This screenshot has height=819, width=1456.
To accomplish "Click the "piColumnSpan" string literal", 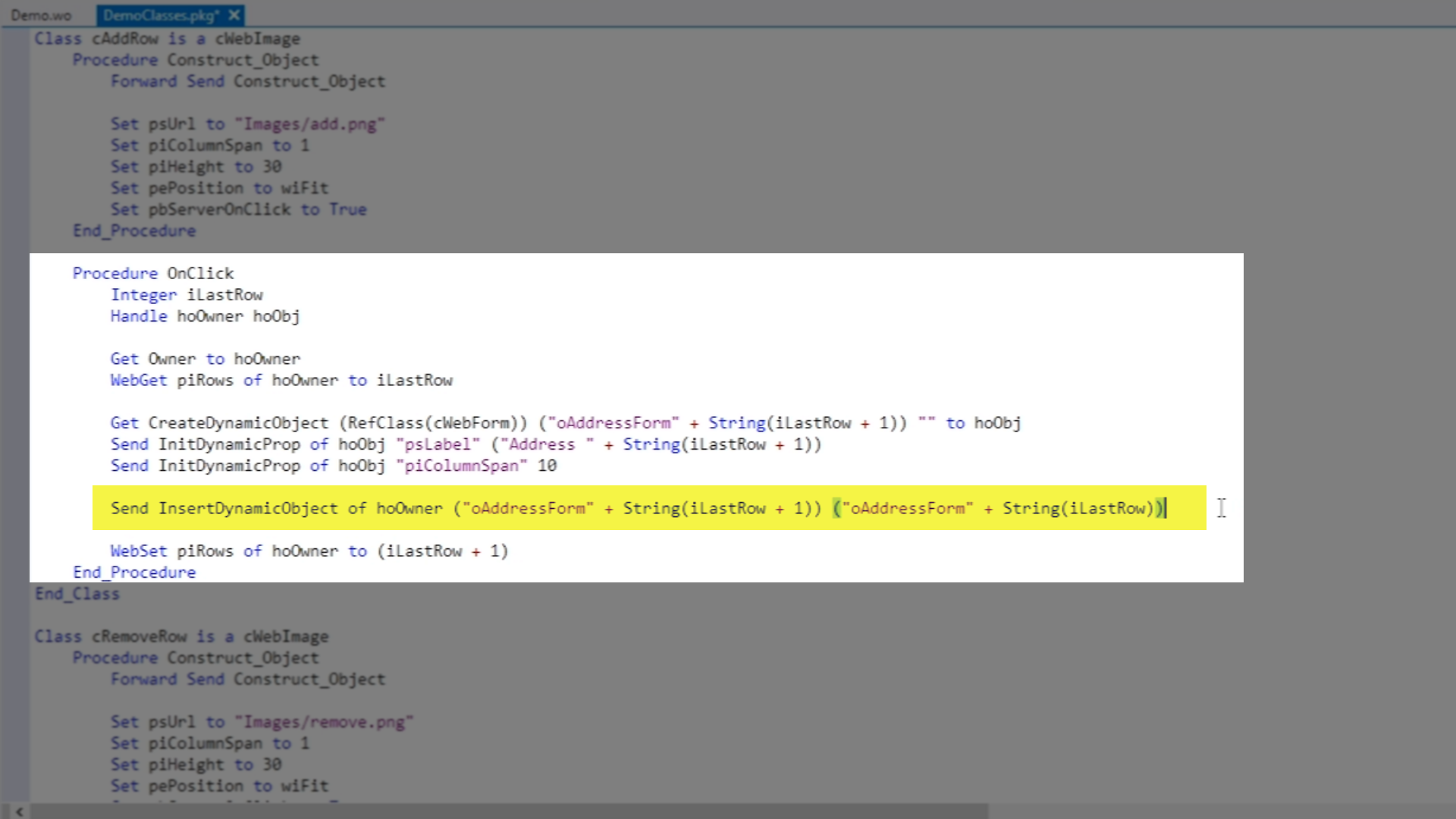I will click(x=461, y=466).
